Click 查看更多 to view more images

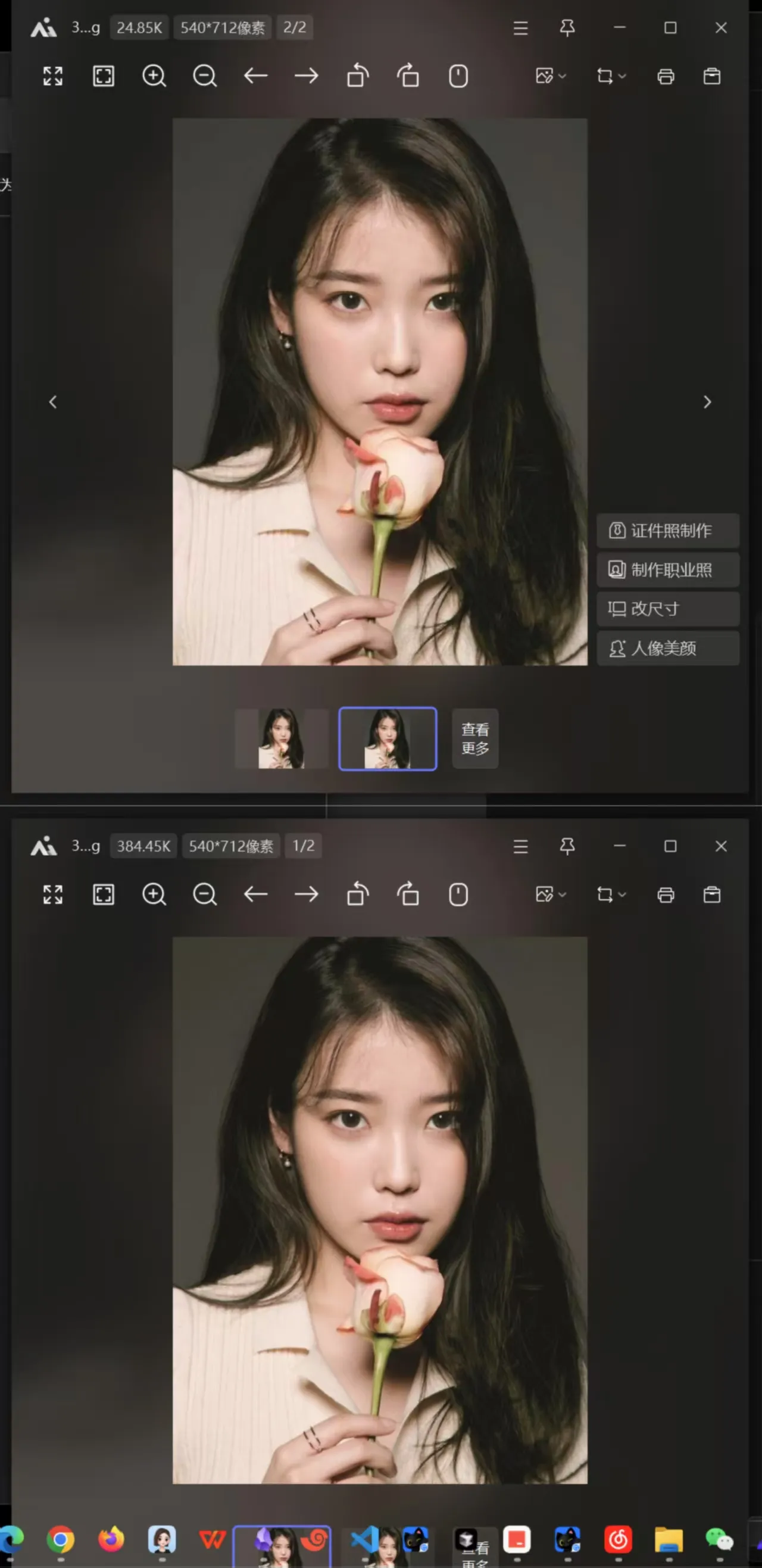475,738
